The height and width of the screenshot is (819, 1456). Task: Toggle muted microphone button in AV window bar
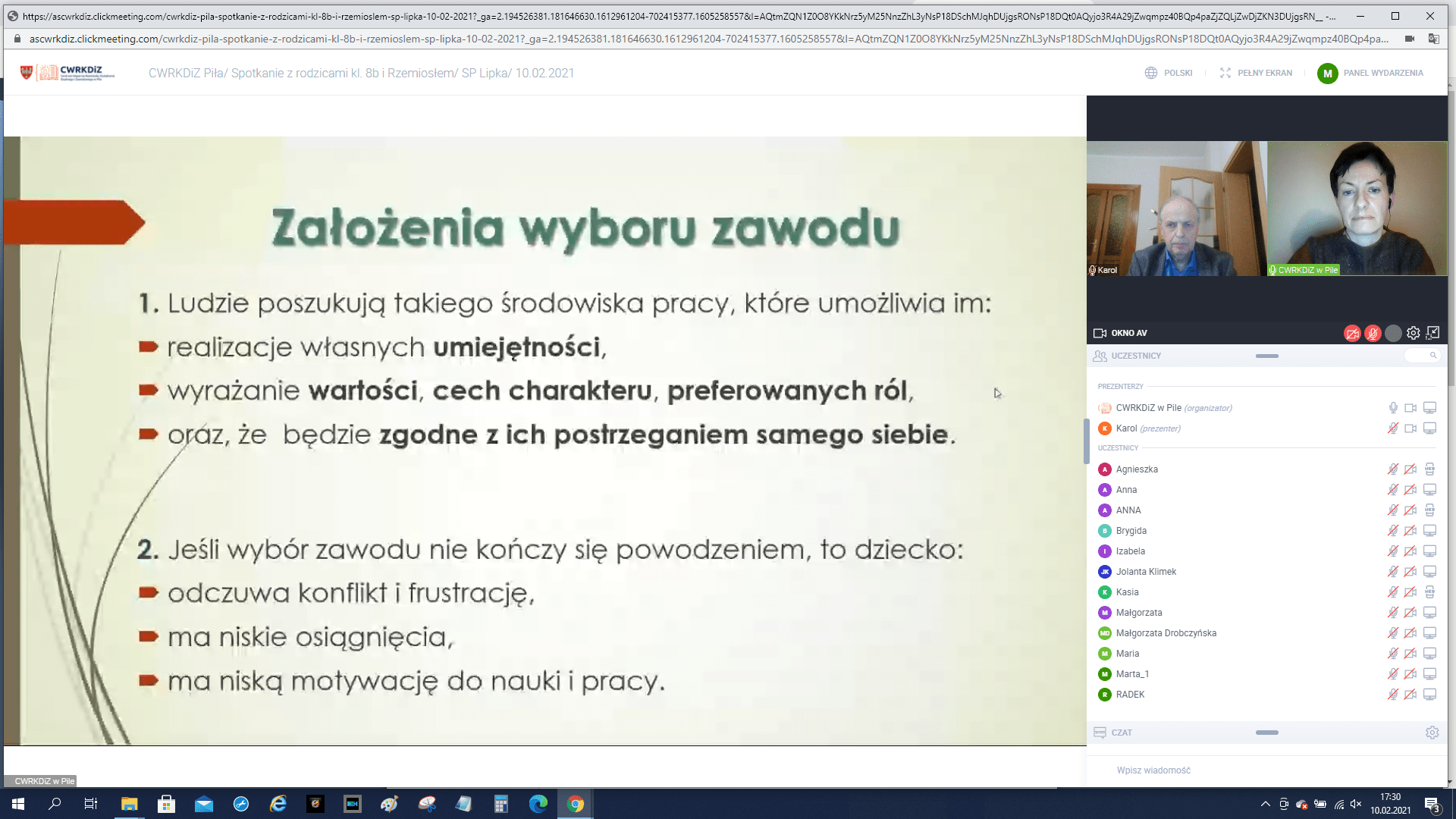pyautogui.click(x=1373, y=334)
